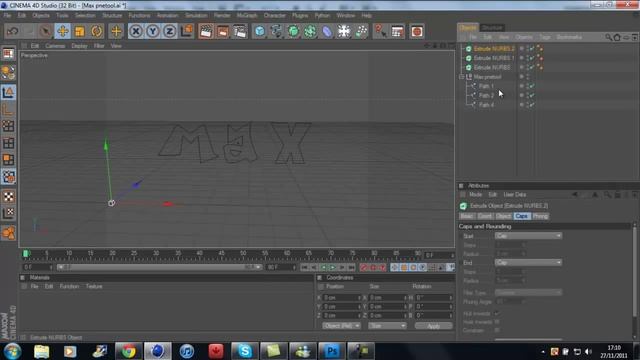The image size is (640, 360).
Task: Select the Extrude NURBS.1 object
Action: click(x=494, y=58)
